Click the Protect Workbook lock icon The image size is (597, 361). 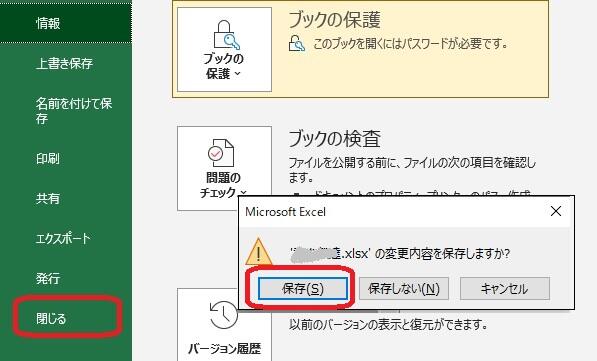click(226, 35)
